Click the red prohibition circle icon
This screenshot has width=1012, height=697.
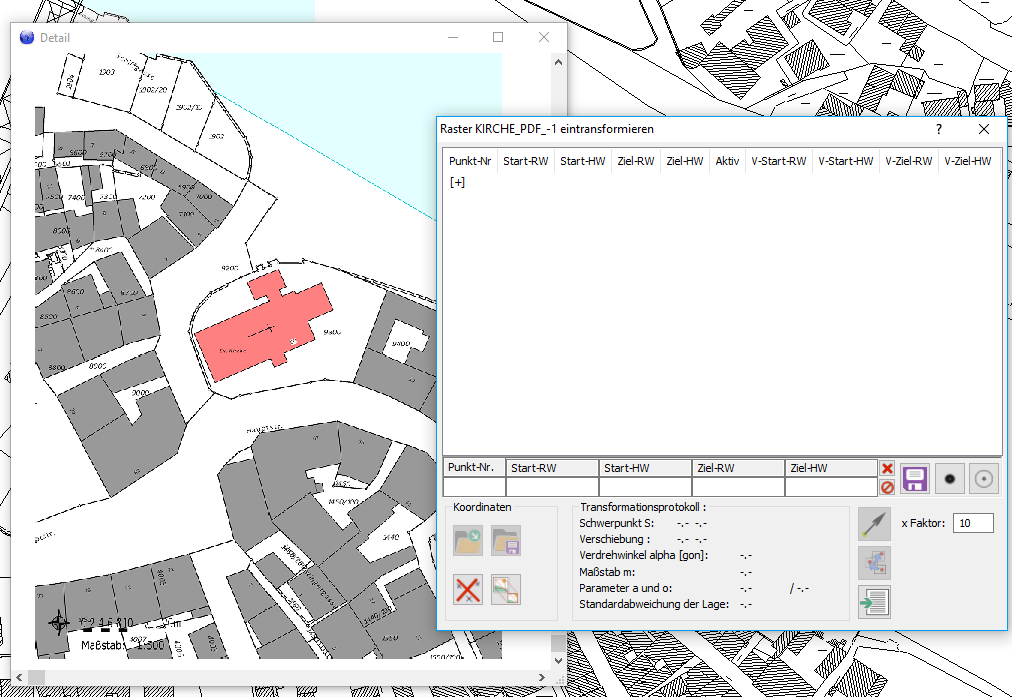tap(887, 488)
